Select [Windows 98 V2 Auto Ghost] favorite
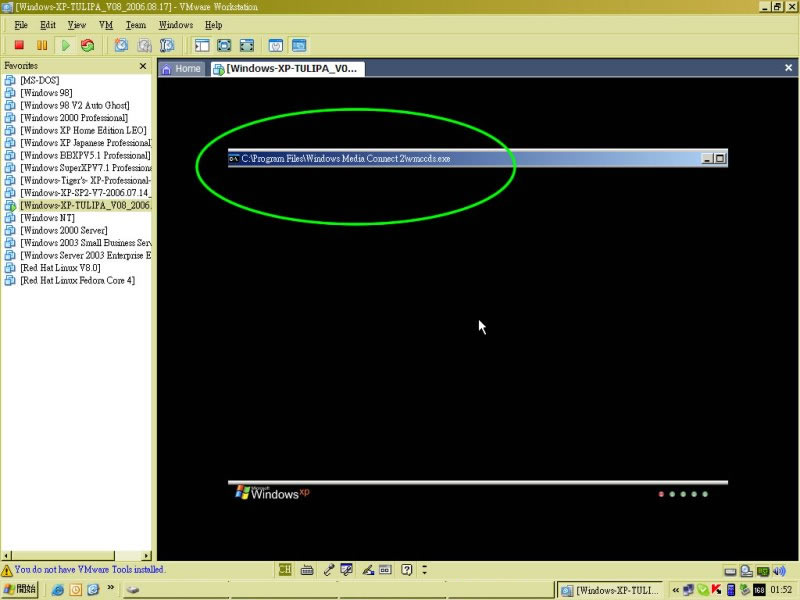The width and height of the screenshot is (800, 600). (74, 105)
